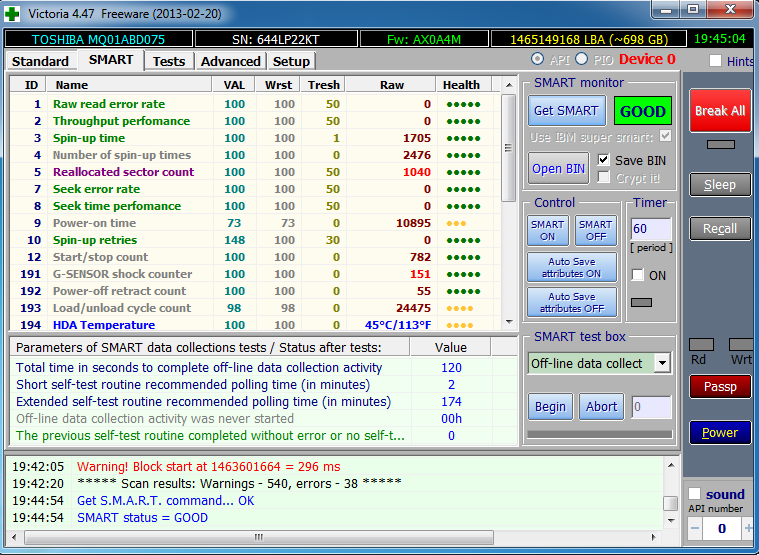Viewport: 759px width, 555px height.
Task: Click the SMART table scroll-down arrow
Action: pyautogui.click(x=509, y=321)
